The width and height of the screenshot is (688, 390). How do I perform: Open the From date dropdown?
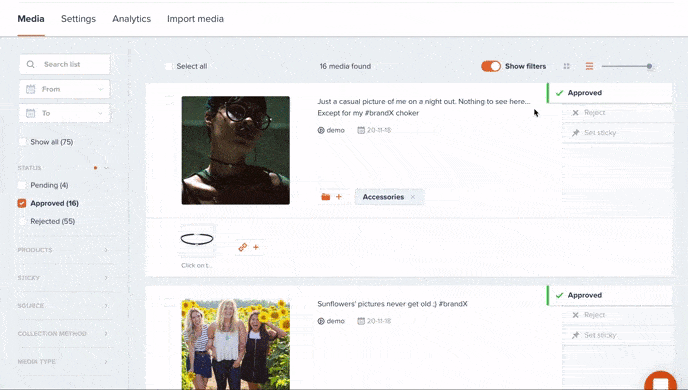(64, 89)
